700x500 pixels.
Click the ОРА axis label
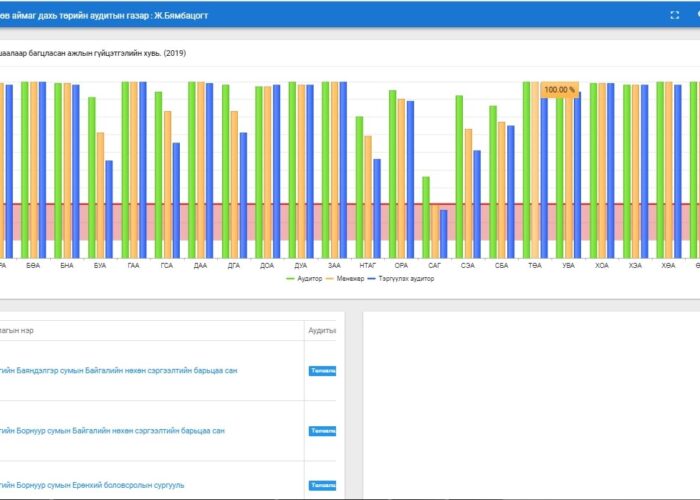point(401,266)
